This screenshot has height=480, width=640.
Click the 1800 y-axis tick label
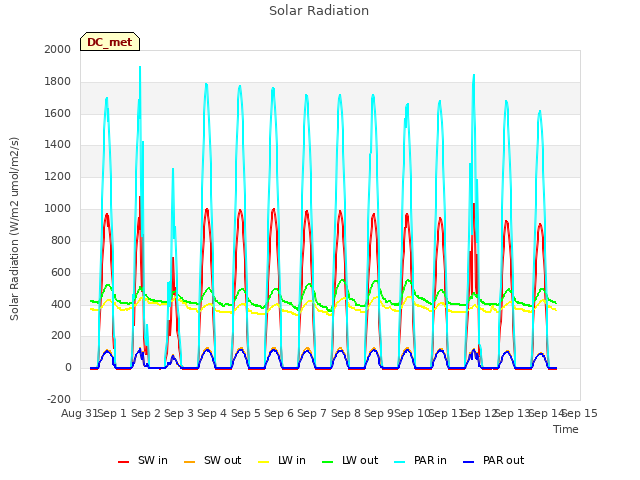click(x=58, y=82)
